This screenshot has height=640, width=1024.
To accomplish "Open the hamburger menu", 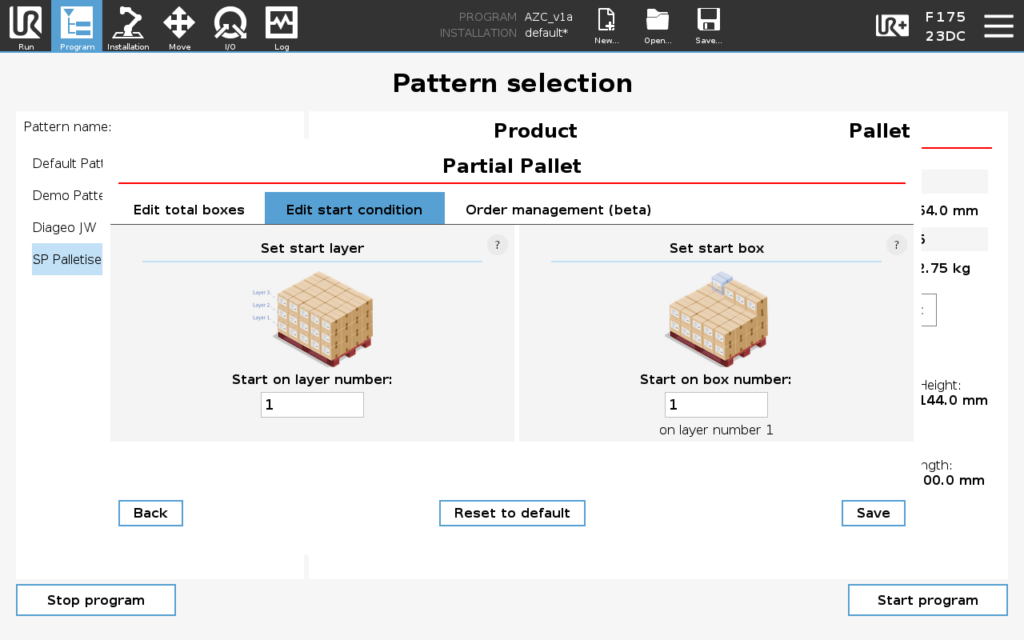I will [998, 26].
